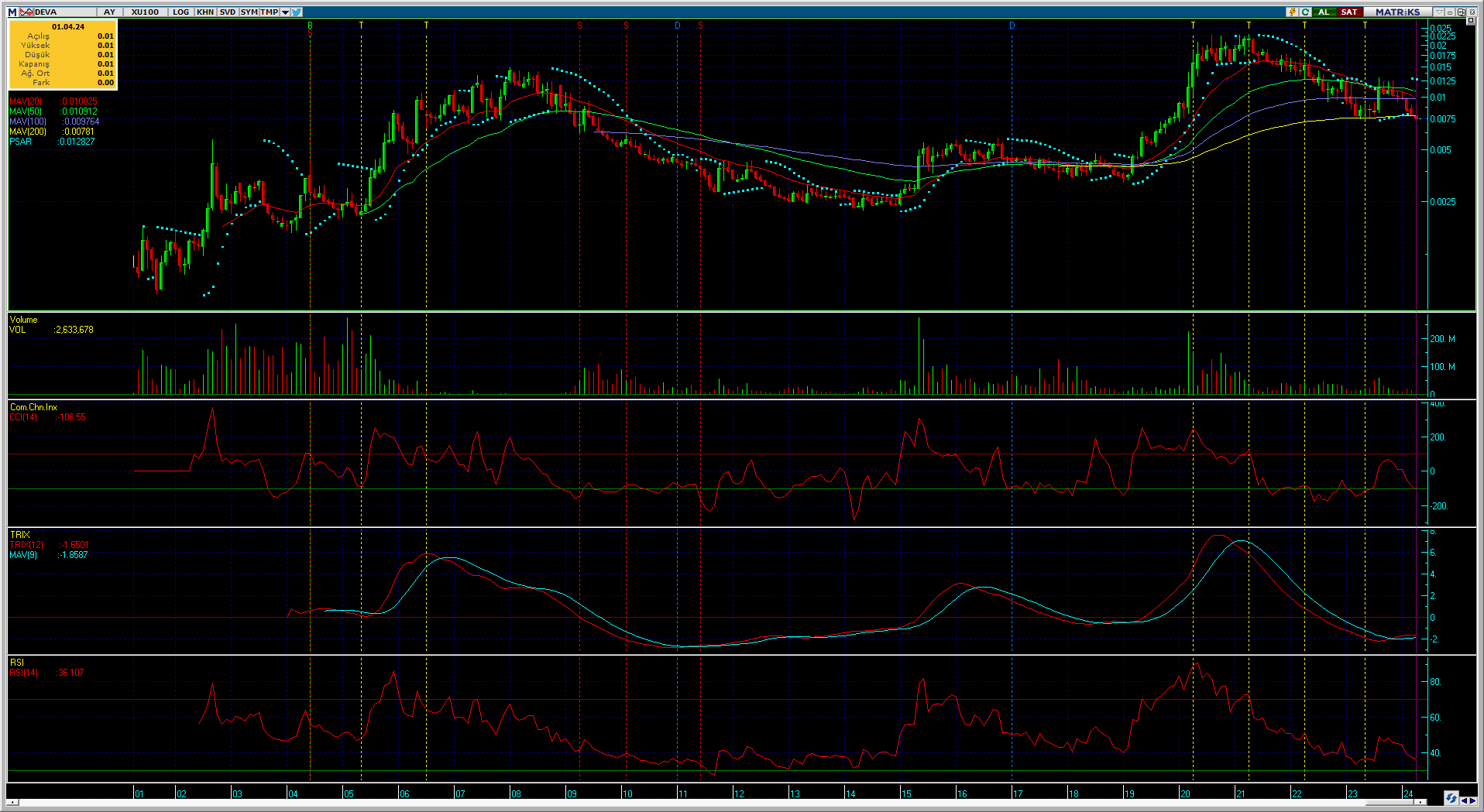Select the MAV(100) indicator label

pyautogui.click(x=28, y=122)
